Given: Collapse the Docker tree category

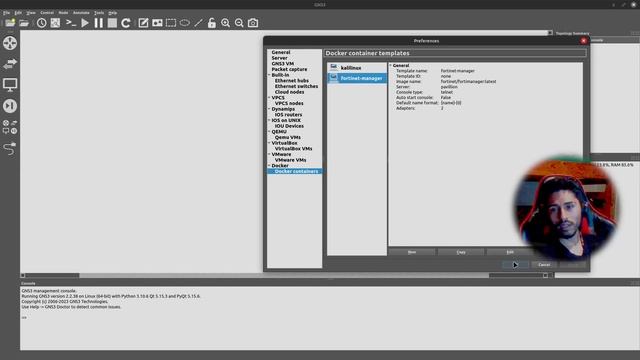Looking at the screenshot, I should coord(269,166).
